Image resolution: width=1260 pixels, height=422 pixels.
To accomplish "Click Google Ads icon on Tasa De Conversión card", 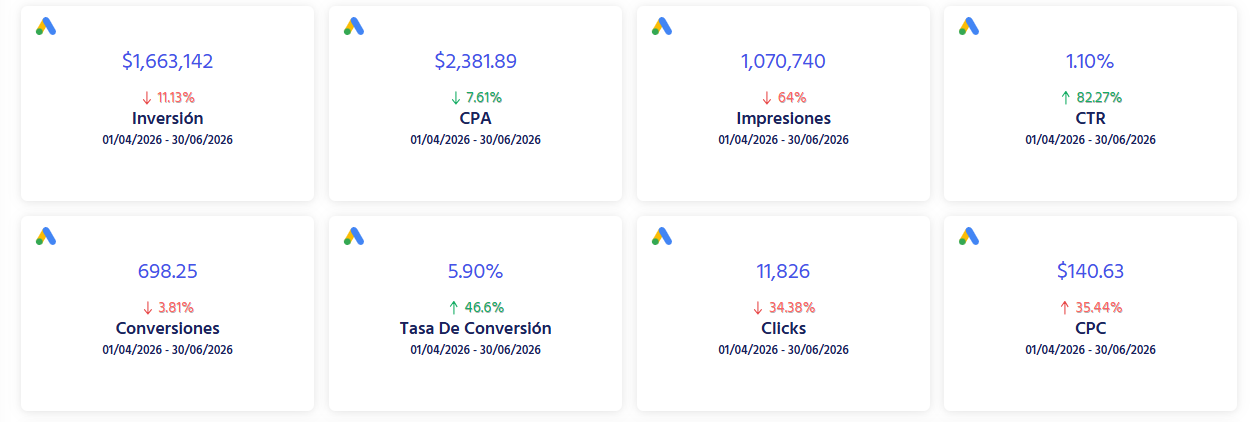I will point(354,236).
